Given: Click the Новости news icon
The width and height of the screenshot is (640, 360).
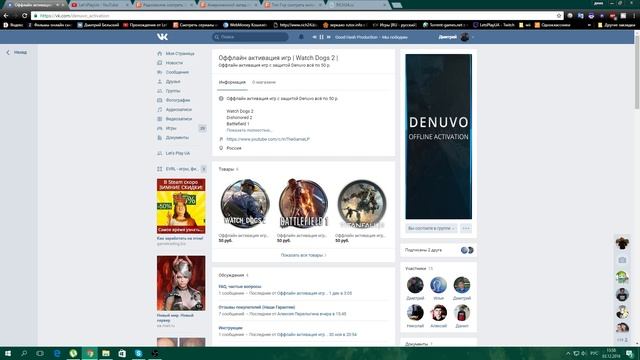Looking at the screenshot, I should 160,63.
